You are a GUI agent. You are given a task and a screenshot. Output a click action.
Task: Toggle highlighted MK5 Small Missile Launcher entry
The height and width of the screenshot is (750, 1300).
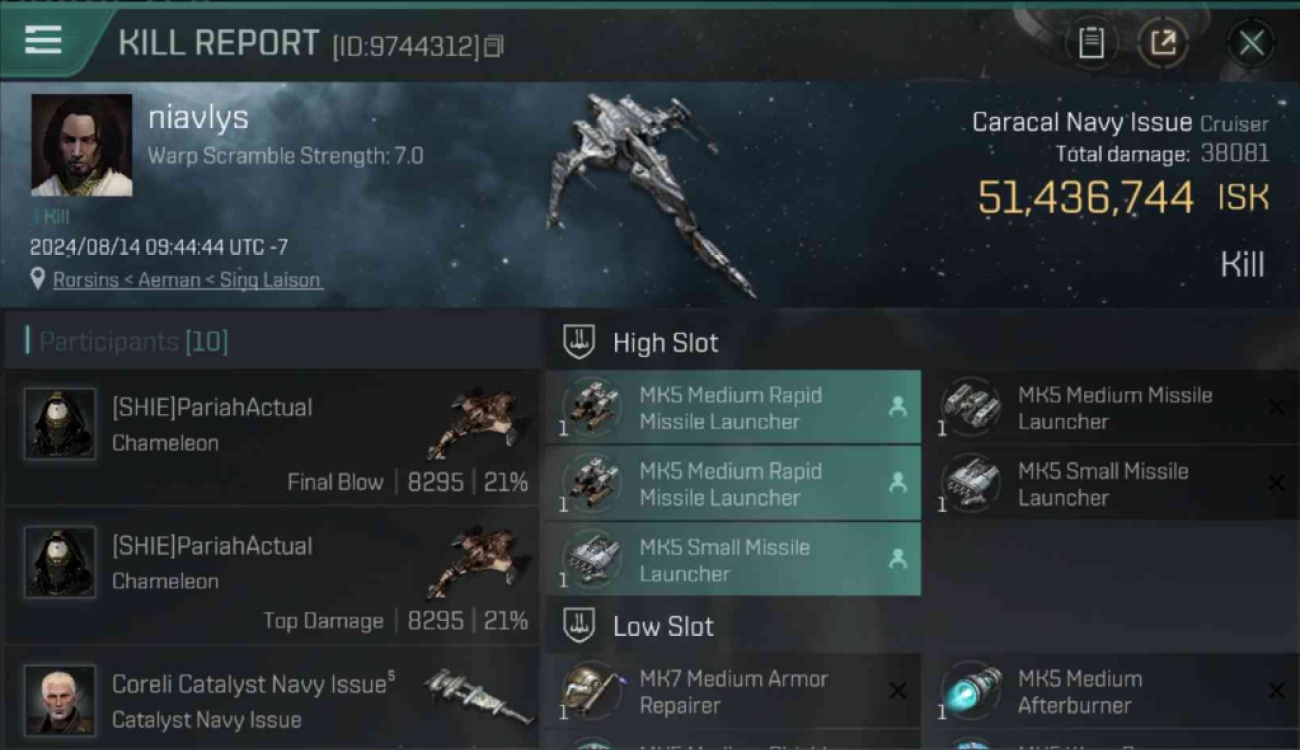[733, 559]
